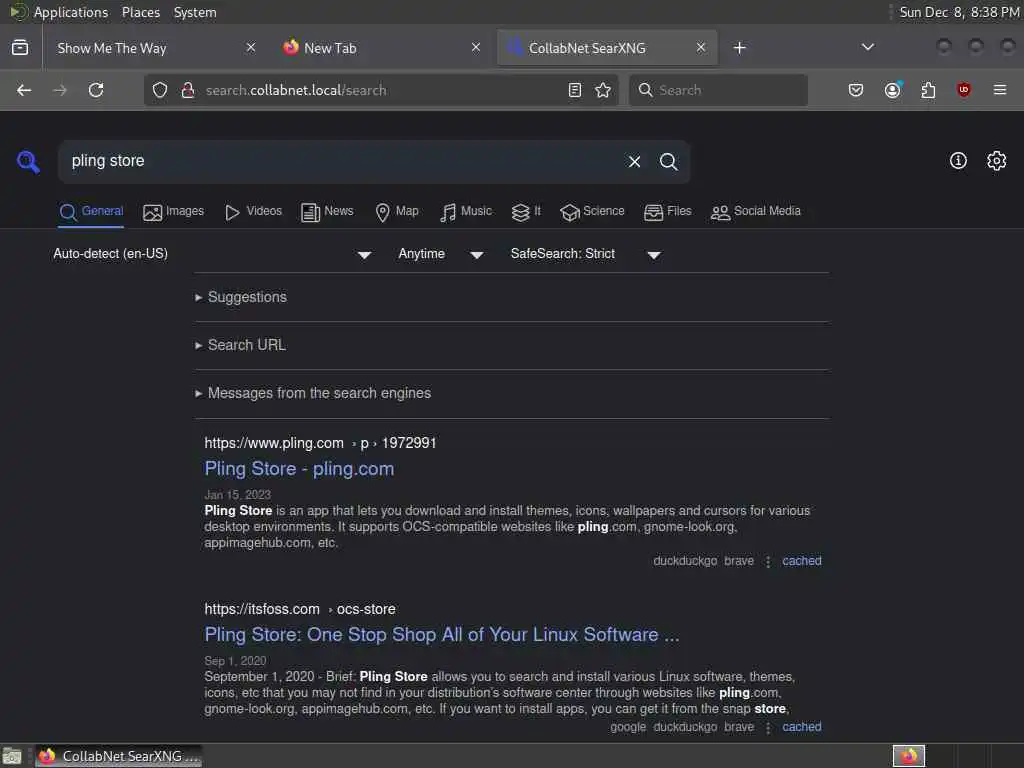Click the https://itsfoss.com result URL
The height and width of the screenshot is (768, 1024).
tap(300, 609)
